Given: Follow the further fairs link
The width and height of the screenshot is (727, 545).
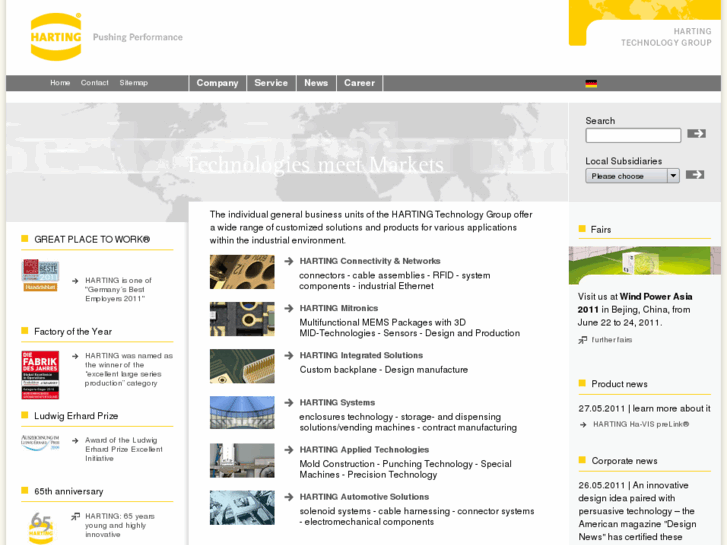Looking at the screenshot, I should tap(612, 340).
